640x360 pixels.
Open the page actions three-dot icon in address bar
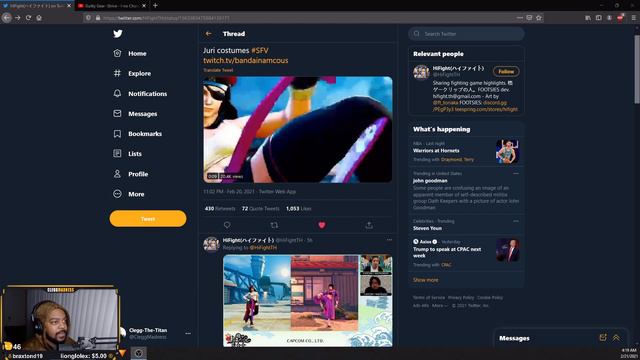[x=519, y=18]
